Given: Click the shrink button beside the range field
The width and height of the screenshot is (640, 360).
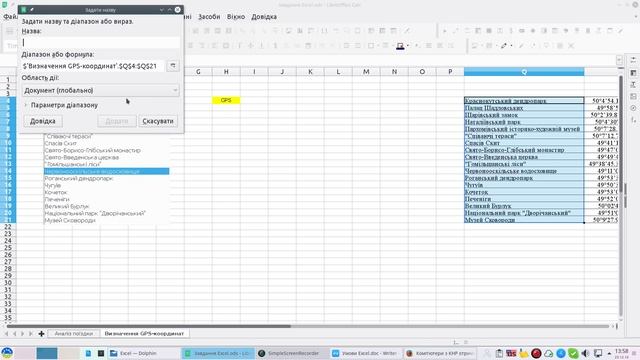Looking at the screenshot, I should pos(173,66).
